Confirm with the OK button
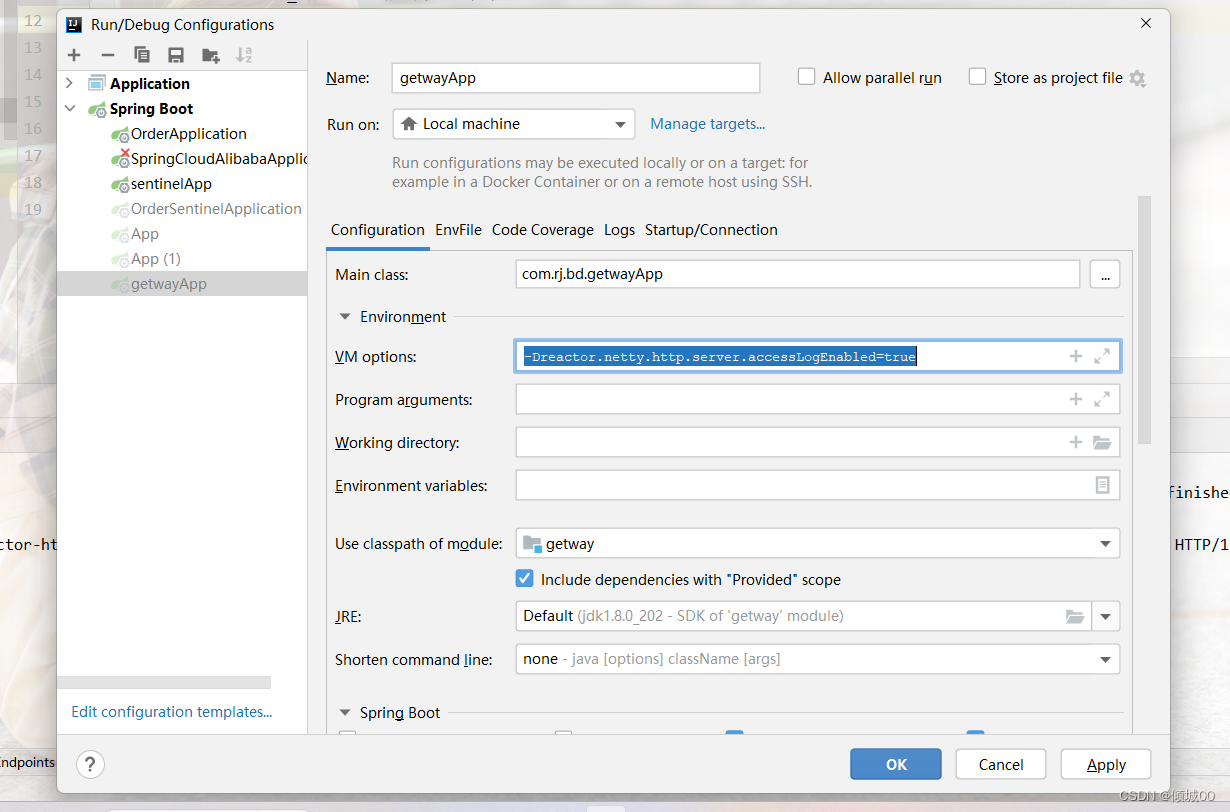1230x812 pixels. pyautogui.click(x=896, y=765)
